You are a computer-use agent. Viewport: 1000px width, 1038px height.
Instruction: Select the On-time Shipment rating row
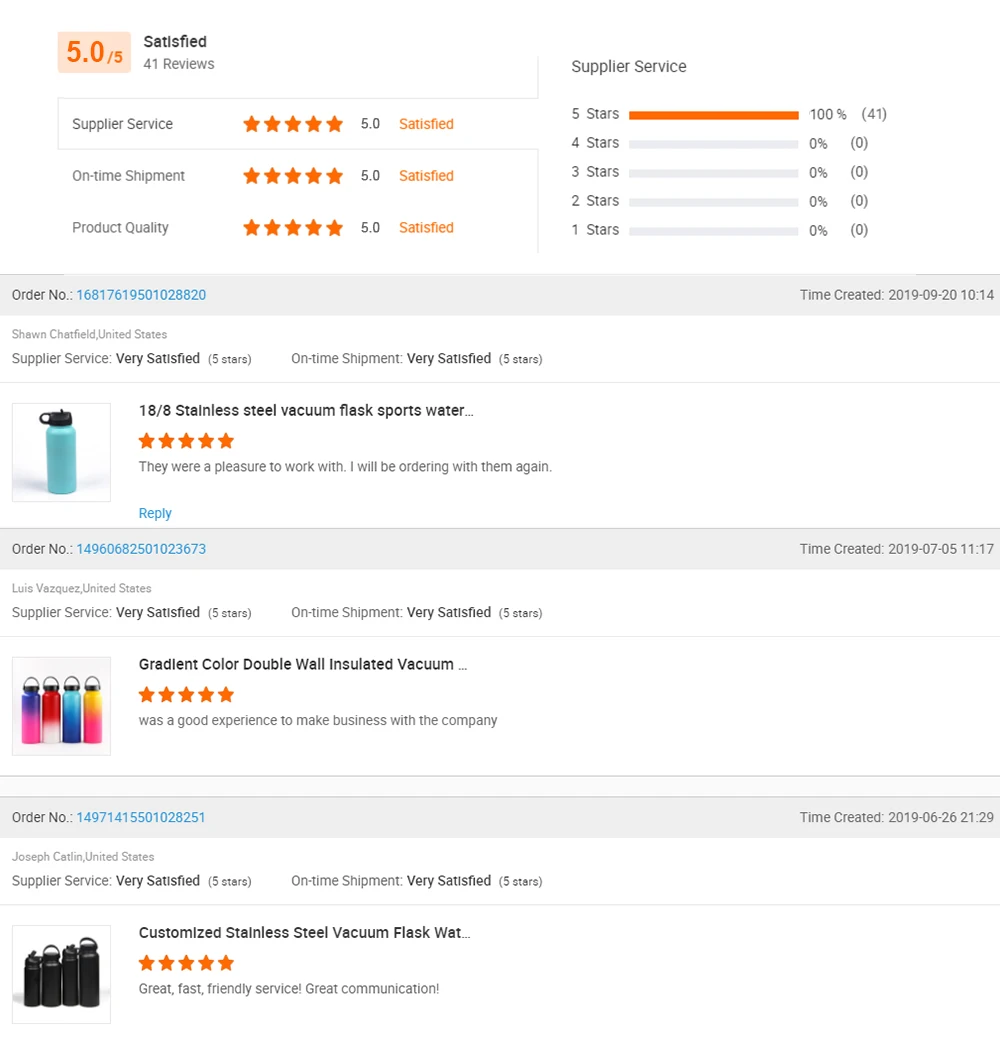(x=298, y=175)
